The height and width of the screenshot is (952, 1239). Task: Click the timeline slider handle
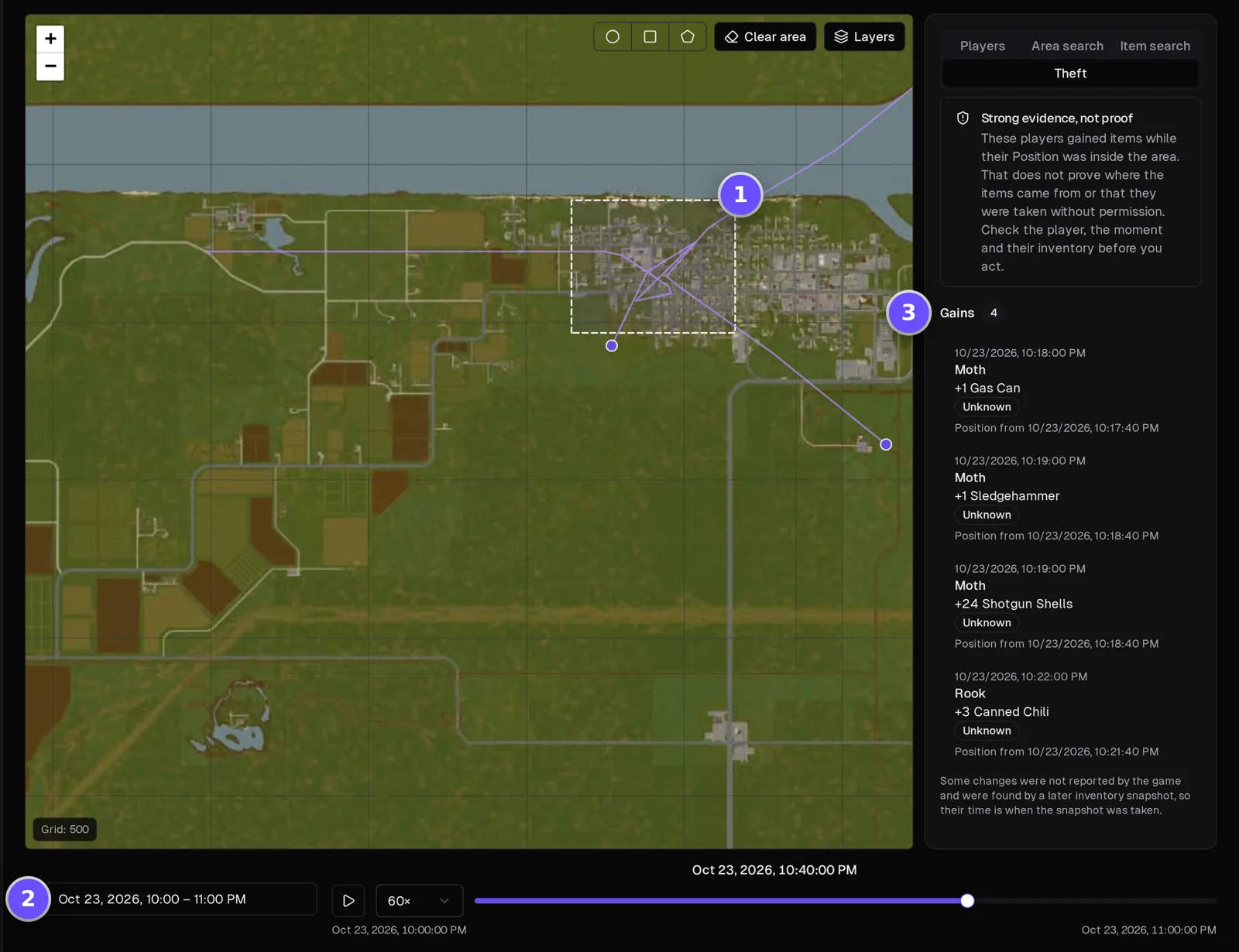click(967, 901)
